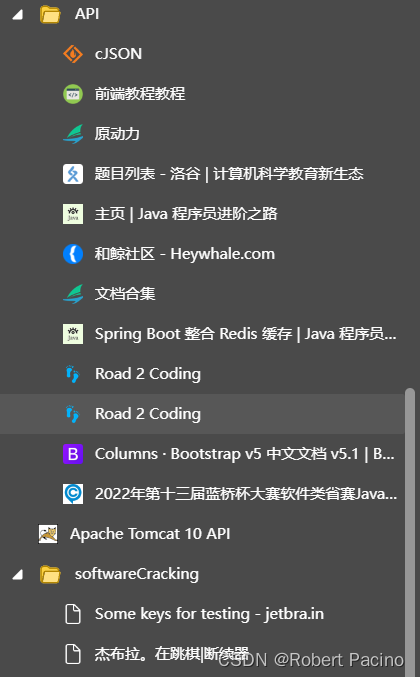Click the sailboat icon beside 原动力
This screenshot has height=677, width=420.
pyautogui.click(x=73, y=134)
